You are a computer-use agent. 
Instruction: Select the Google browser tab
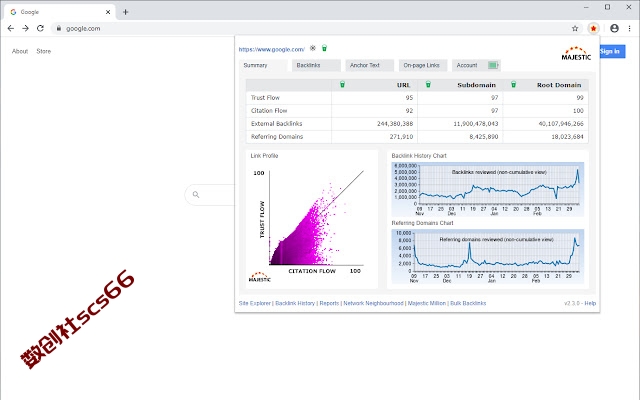60,12
